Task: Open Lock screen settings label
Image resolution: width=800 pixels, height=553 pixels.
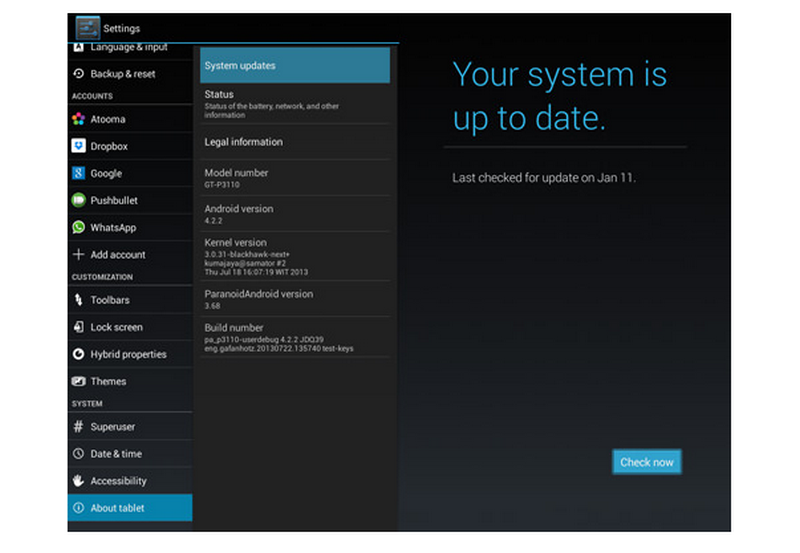Action: pos(116,327)
